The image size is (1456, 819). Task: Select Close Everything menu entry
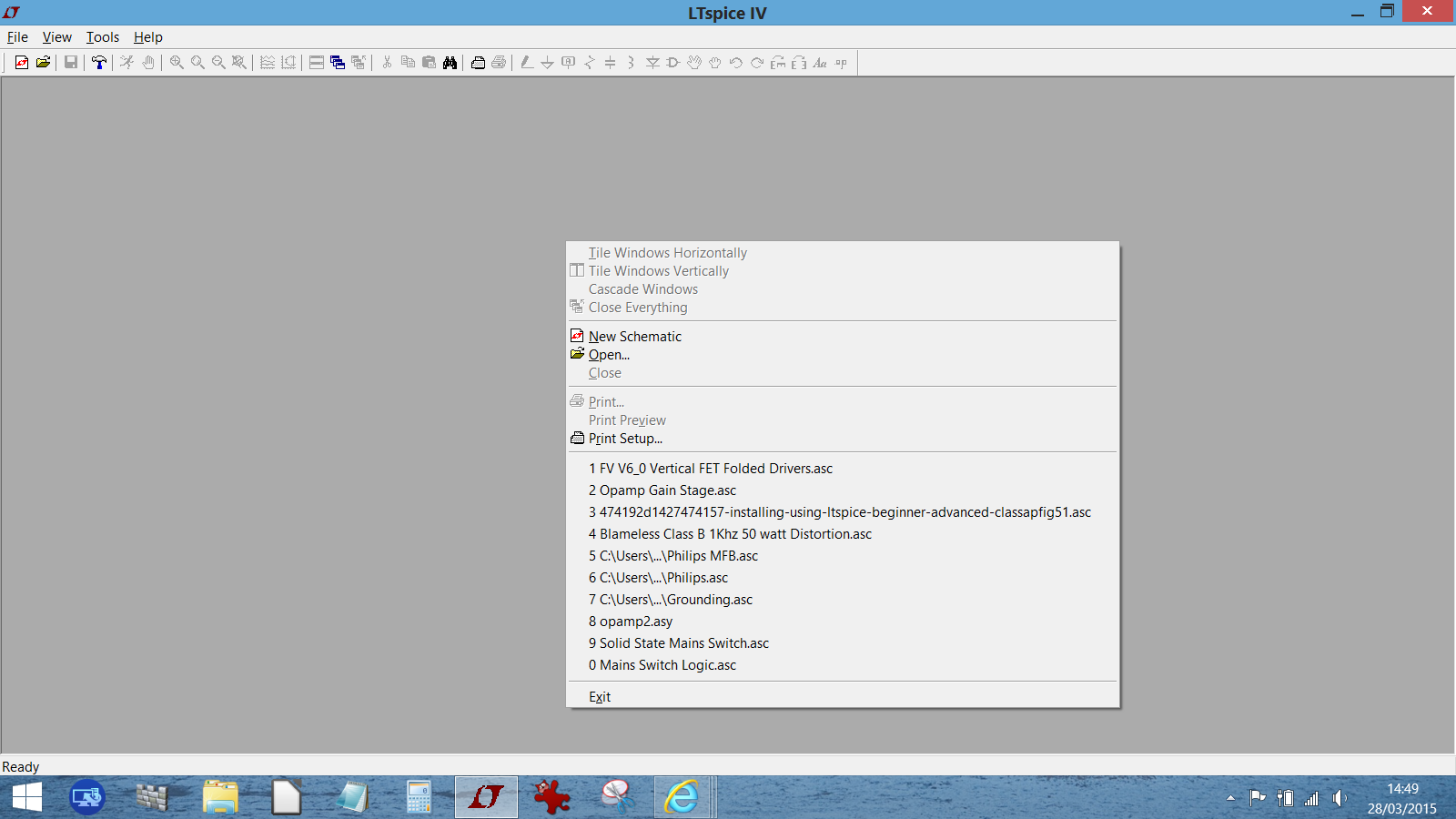tap(843, 308)
